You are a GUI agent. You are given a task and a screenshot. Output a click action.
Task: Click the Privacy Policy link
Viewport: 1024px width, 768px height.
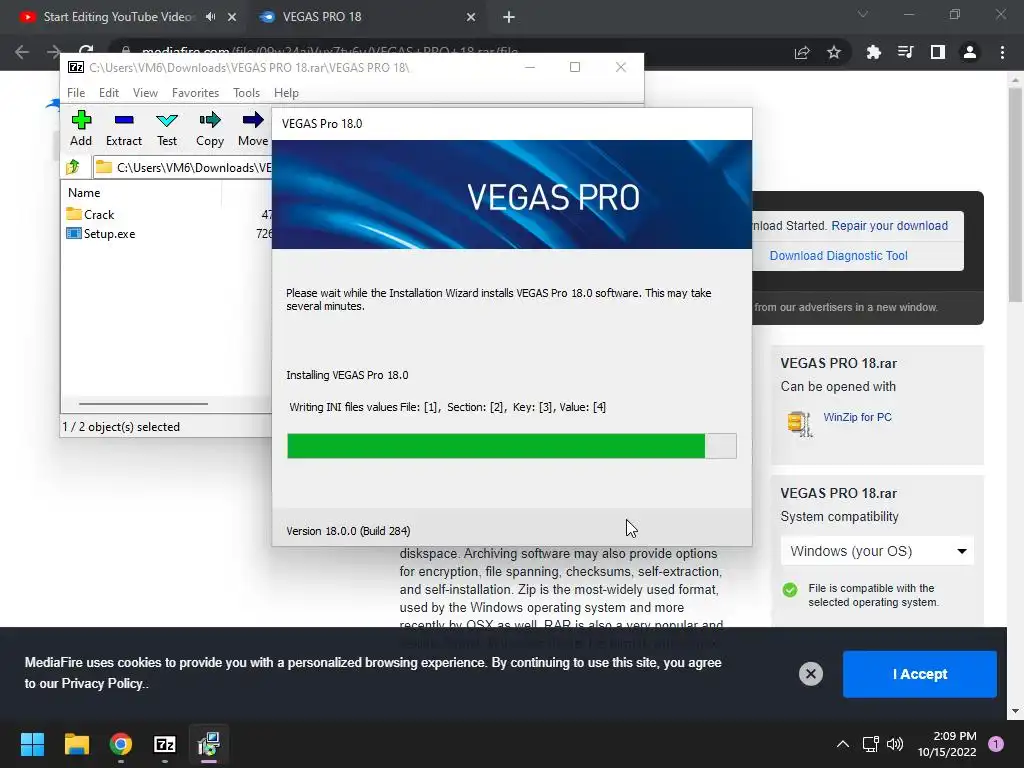[x=102, y=683]
